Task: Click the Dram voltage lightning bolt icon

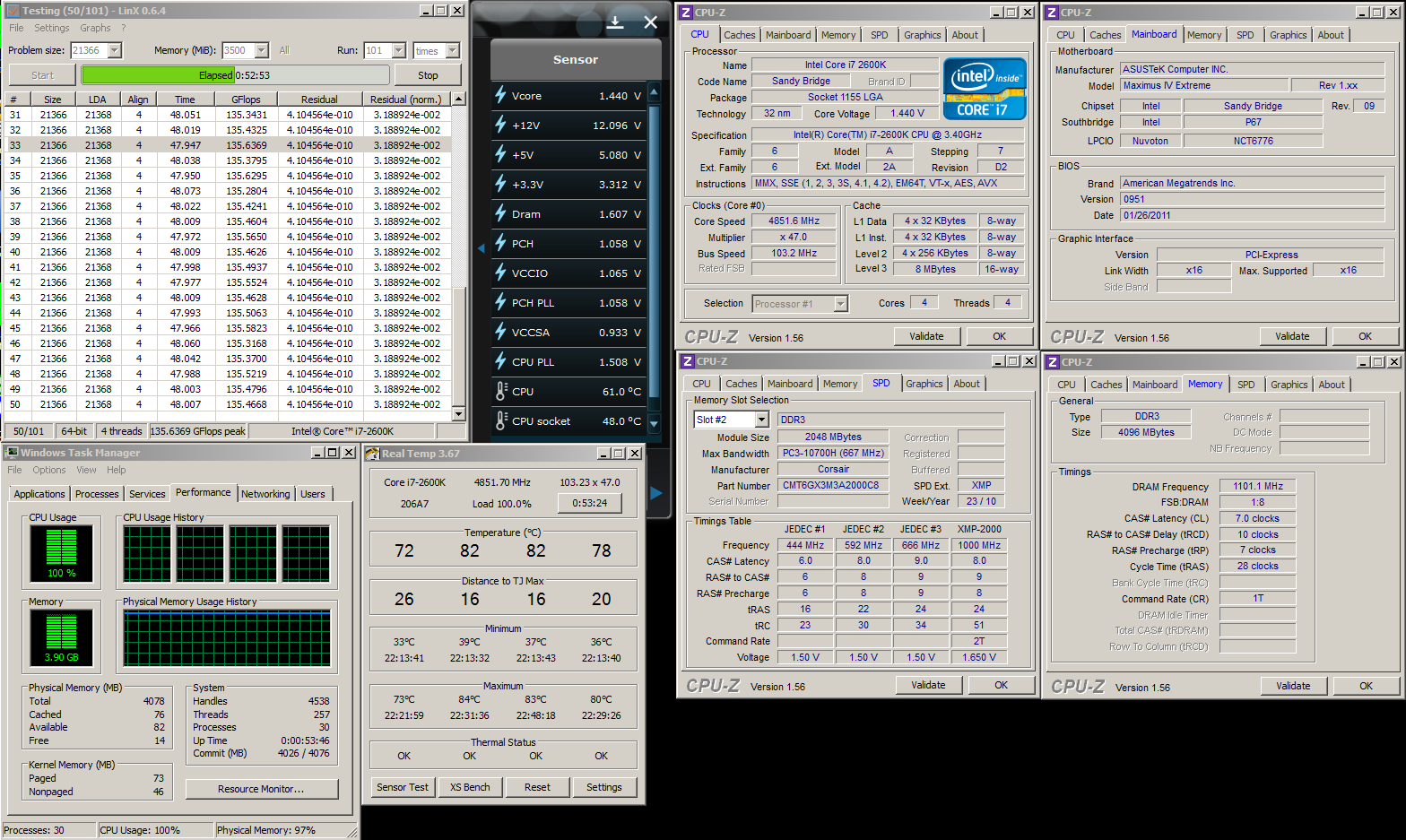Action: point(500,213)
